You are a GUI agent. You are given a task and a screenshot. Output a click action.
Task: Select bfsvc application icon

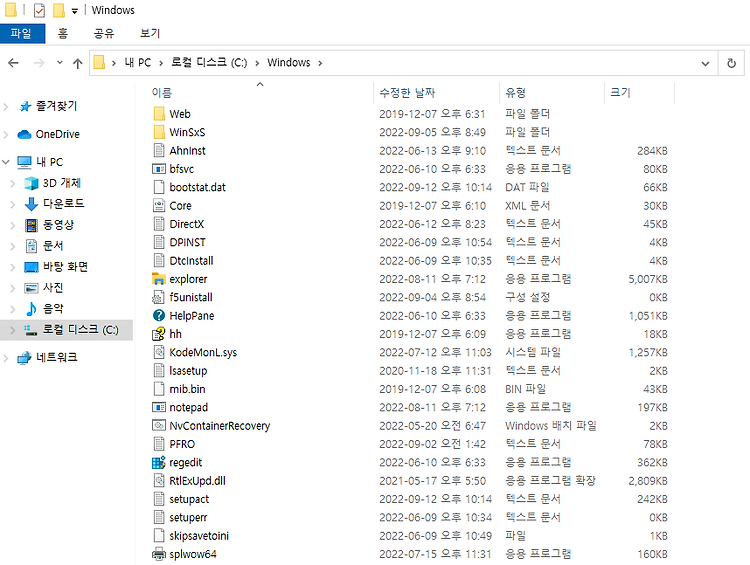coord(159,169)
